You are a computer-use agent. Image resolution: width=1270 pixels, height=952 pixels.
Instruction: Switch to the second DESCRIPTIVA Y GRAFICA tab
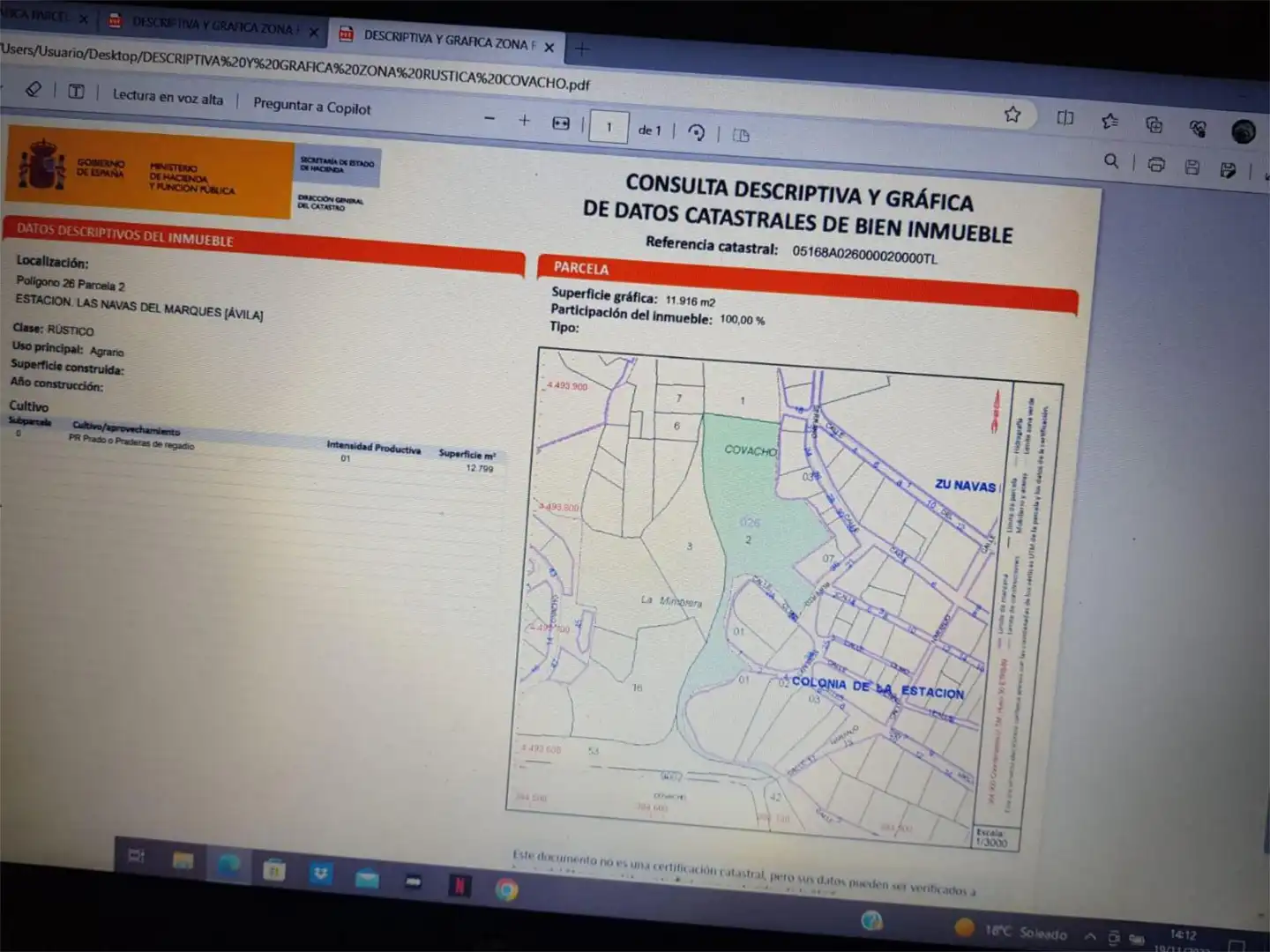[212, 26]
